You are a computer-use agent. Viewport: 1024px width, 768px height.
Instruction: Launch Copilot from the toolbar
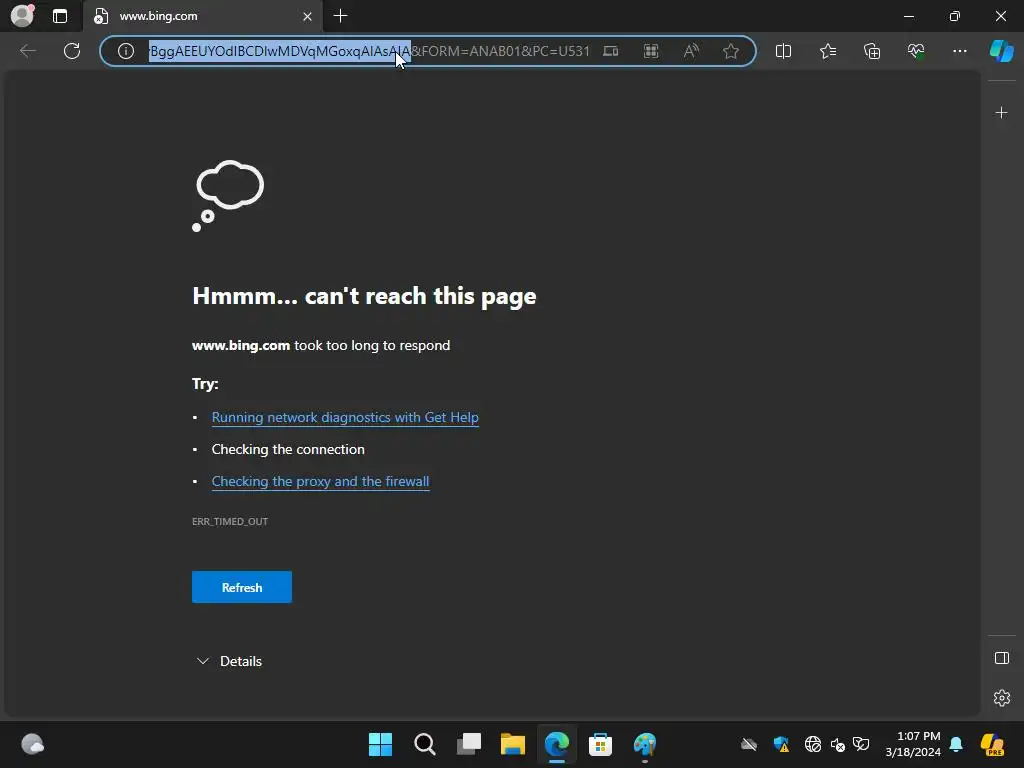(x=1001, y=51)
